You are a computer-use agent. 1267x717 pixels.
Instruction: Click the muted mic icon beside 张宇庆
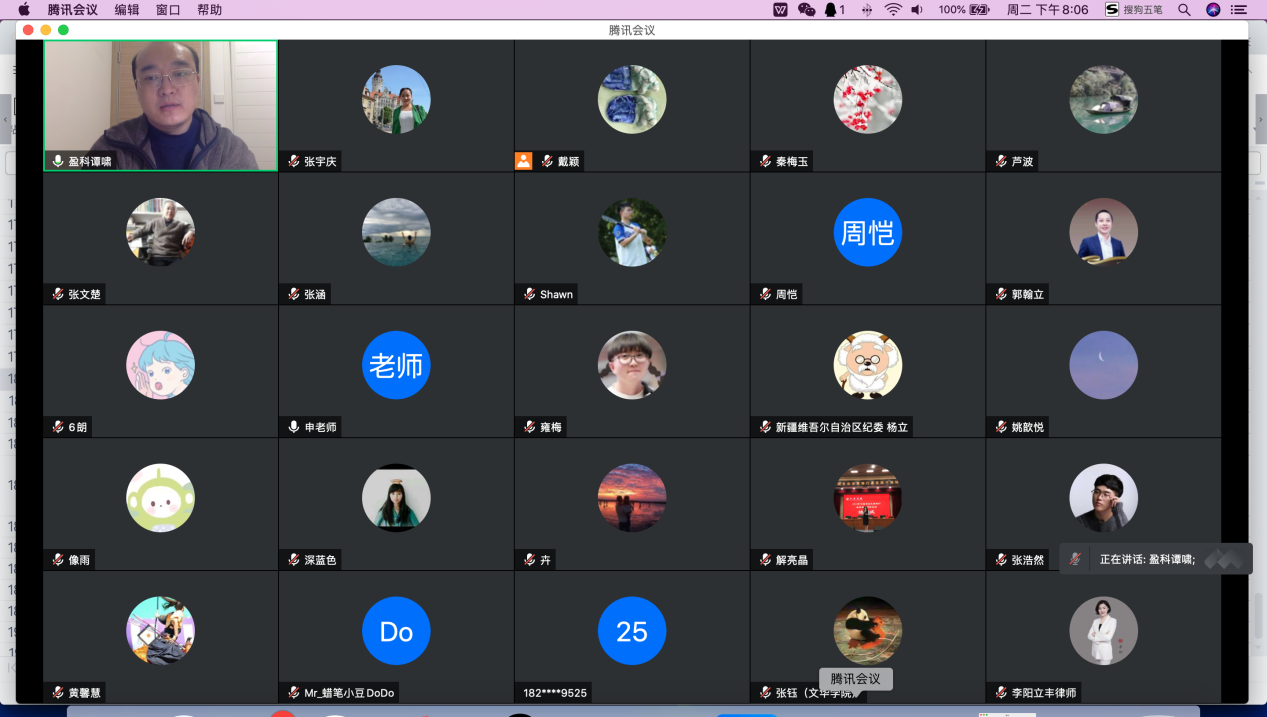pos(294,161)
